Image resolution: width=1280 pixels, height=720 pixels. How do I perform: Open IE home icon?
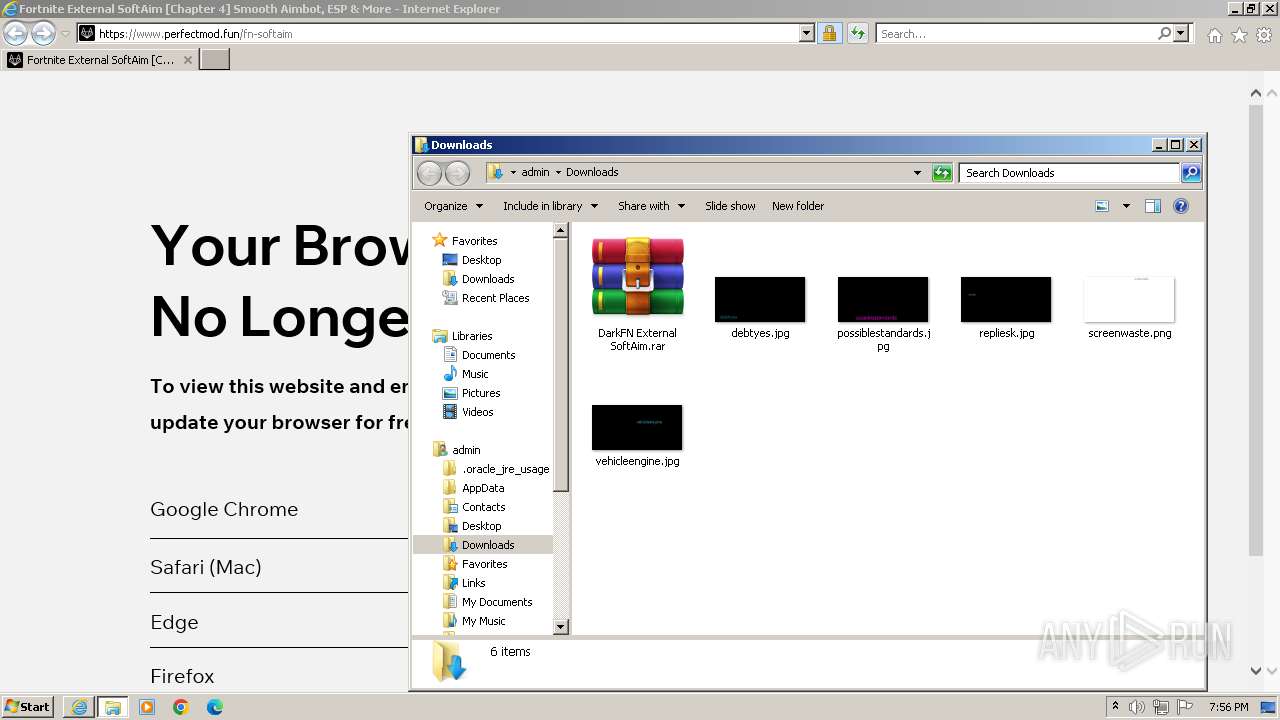click(x=1214, y=35)
